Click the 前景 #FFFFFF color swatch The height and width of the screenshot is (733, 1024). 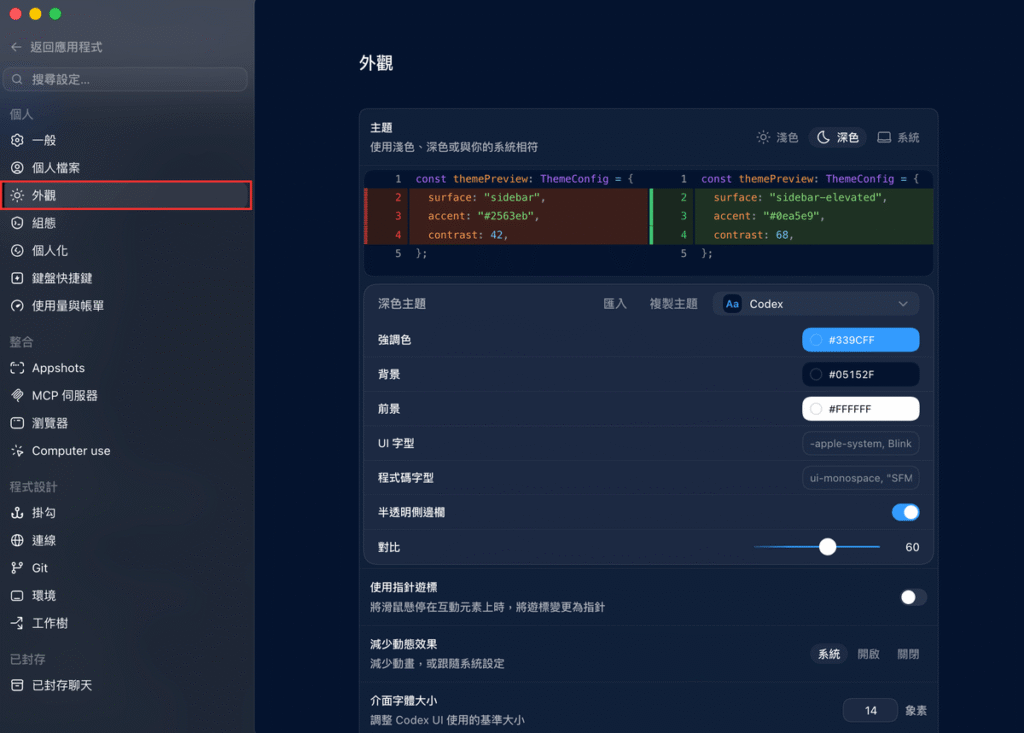860,409
